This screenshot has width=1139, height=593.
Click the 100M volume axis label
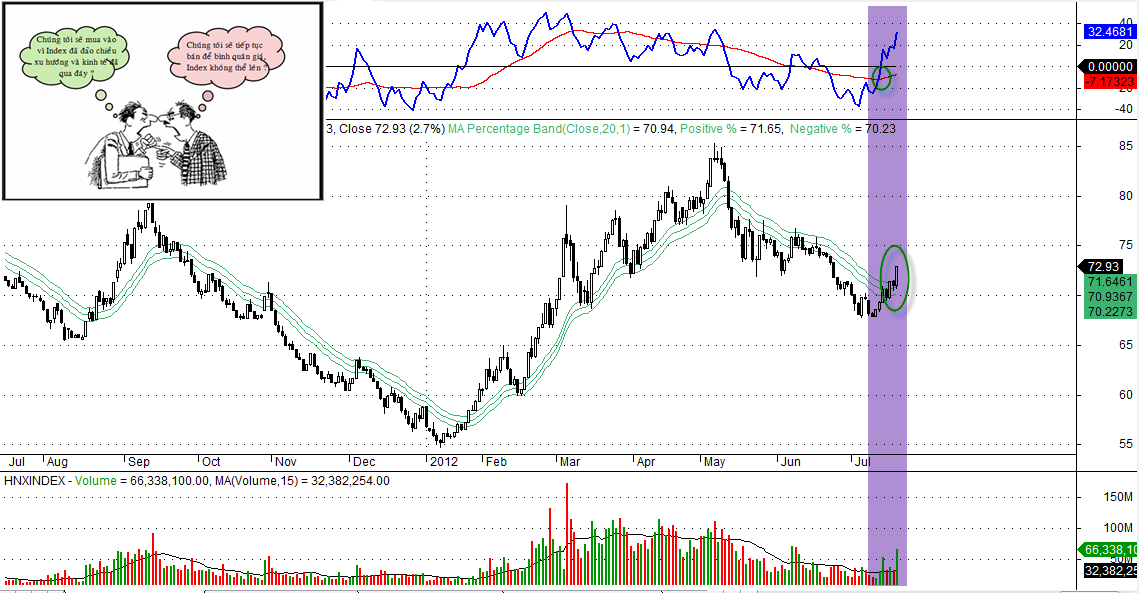[1118, 528]
